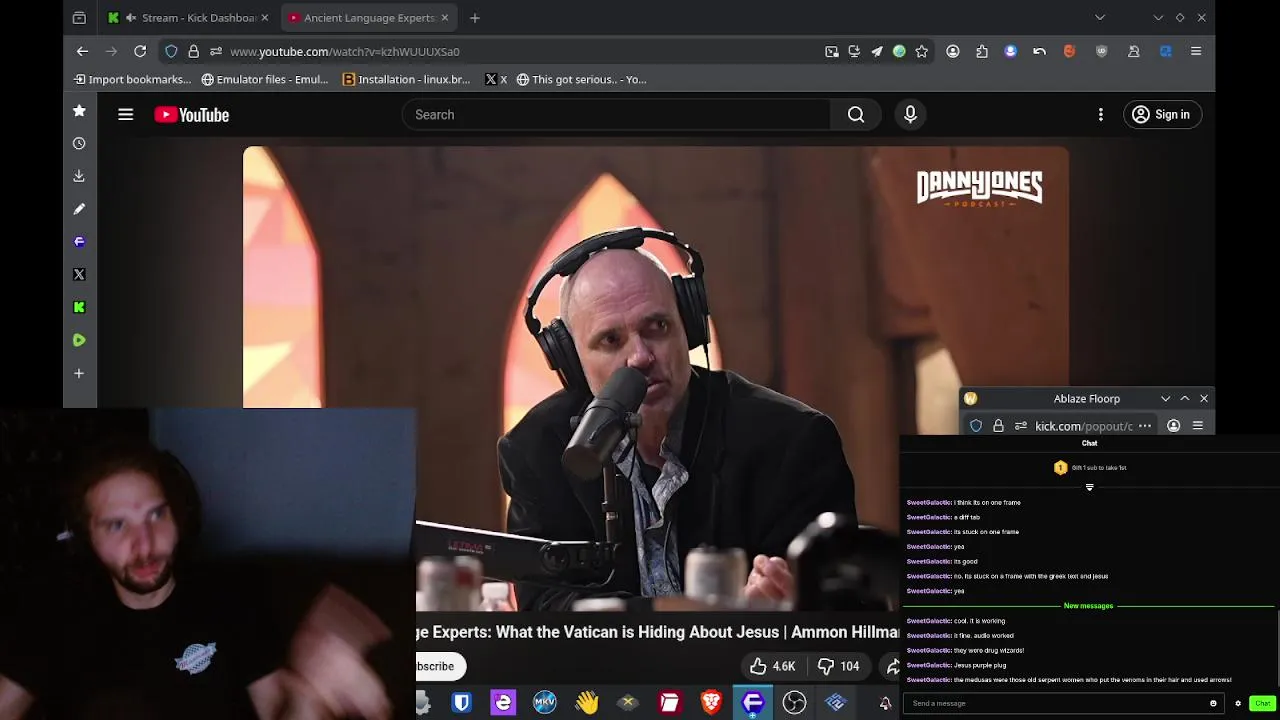The height and width of the screenshot is (720, 1280).
Task: Click green globe icon in address bar
Action: click(x=899, y=51)
